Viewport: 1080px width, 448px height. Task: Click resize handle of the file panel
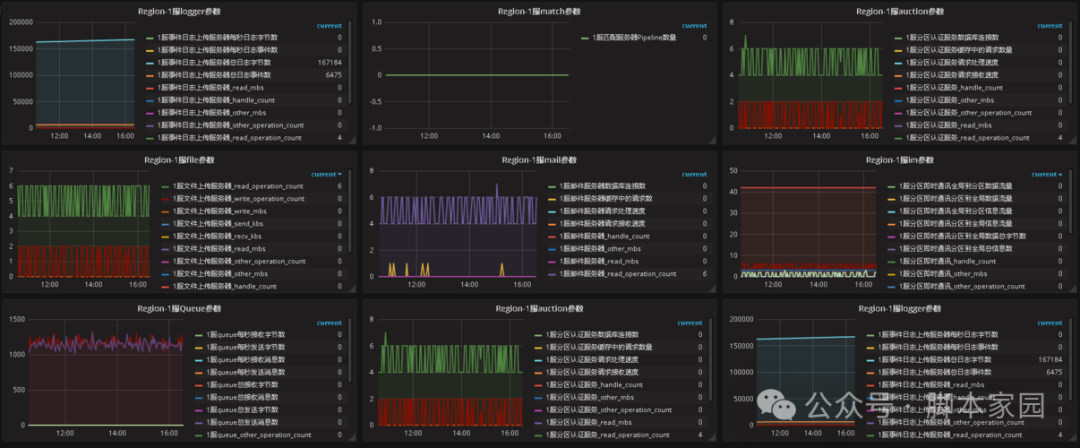[x=352, y=289]
